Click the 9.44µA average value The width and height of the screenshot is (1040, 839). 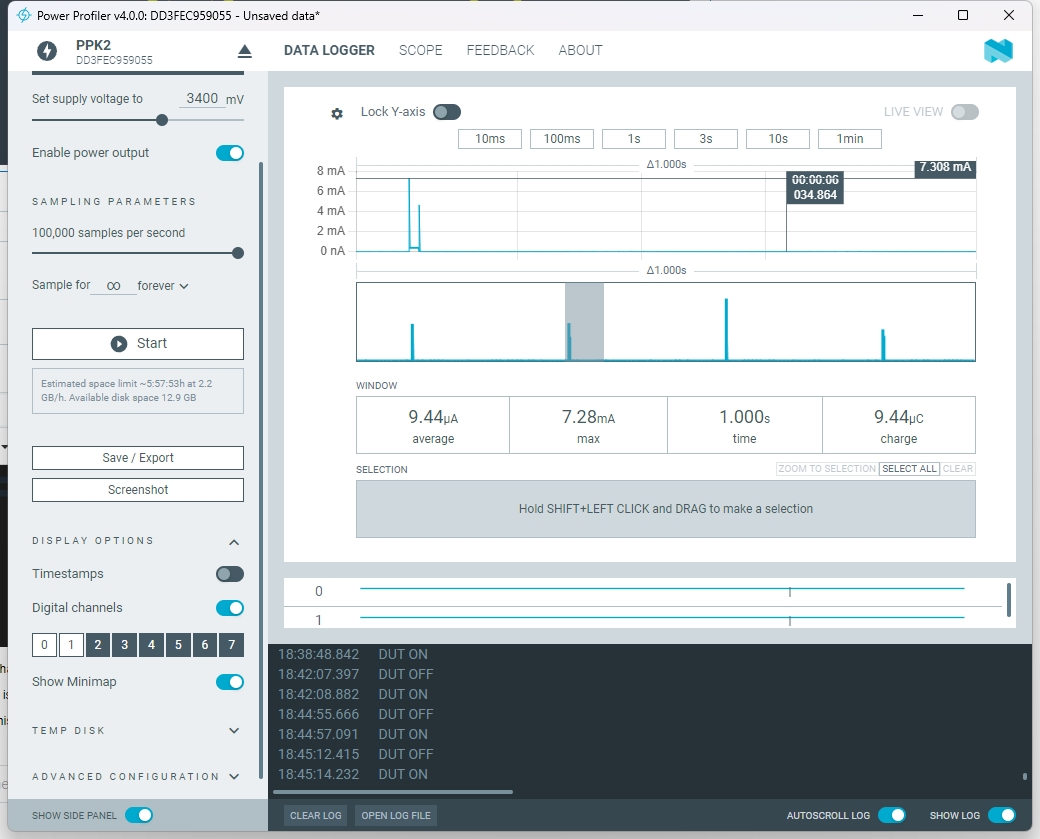point(433,417)
